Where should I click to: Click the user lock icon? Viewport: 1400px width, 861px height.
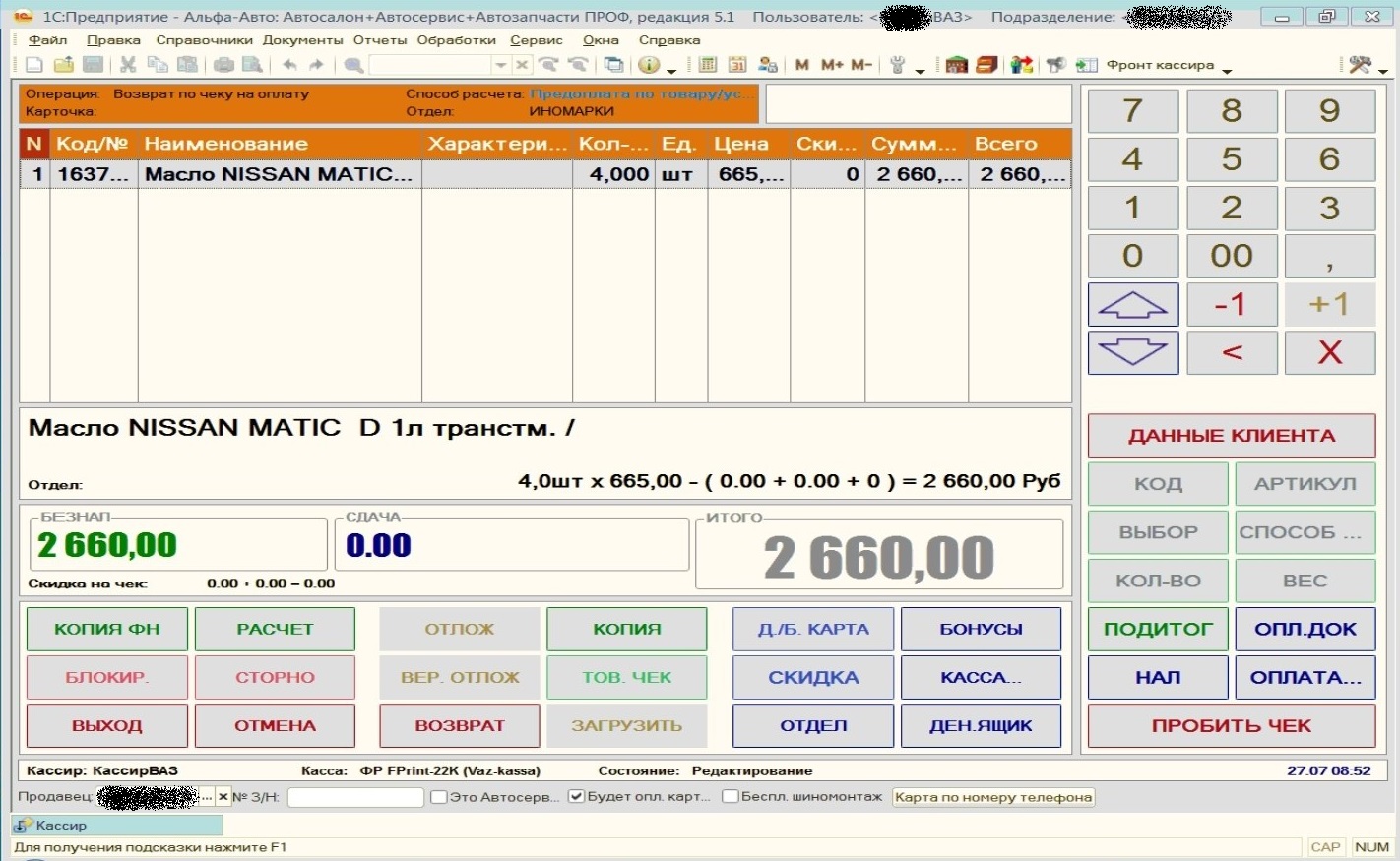point(768,65)
